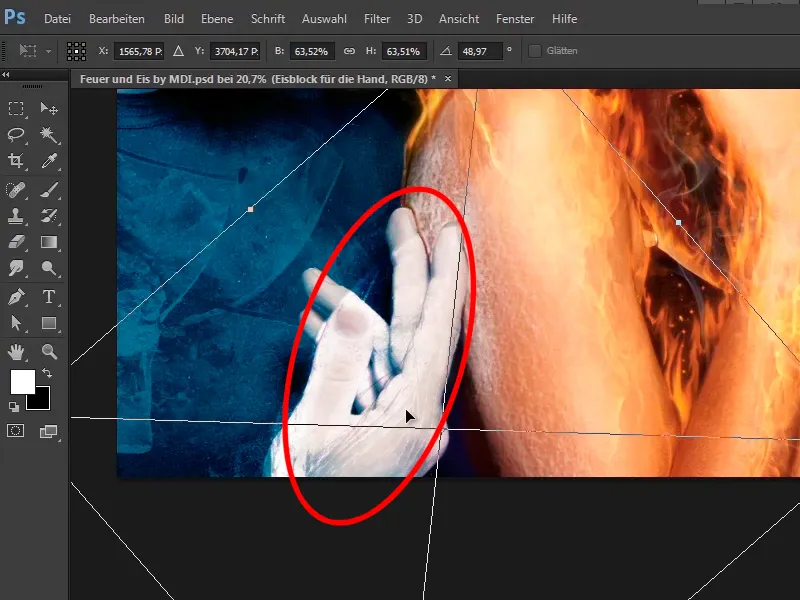800x600 pixels.
Task: Click the height H percentage field
Action: 404,51
